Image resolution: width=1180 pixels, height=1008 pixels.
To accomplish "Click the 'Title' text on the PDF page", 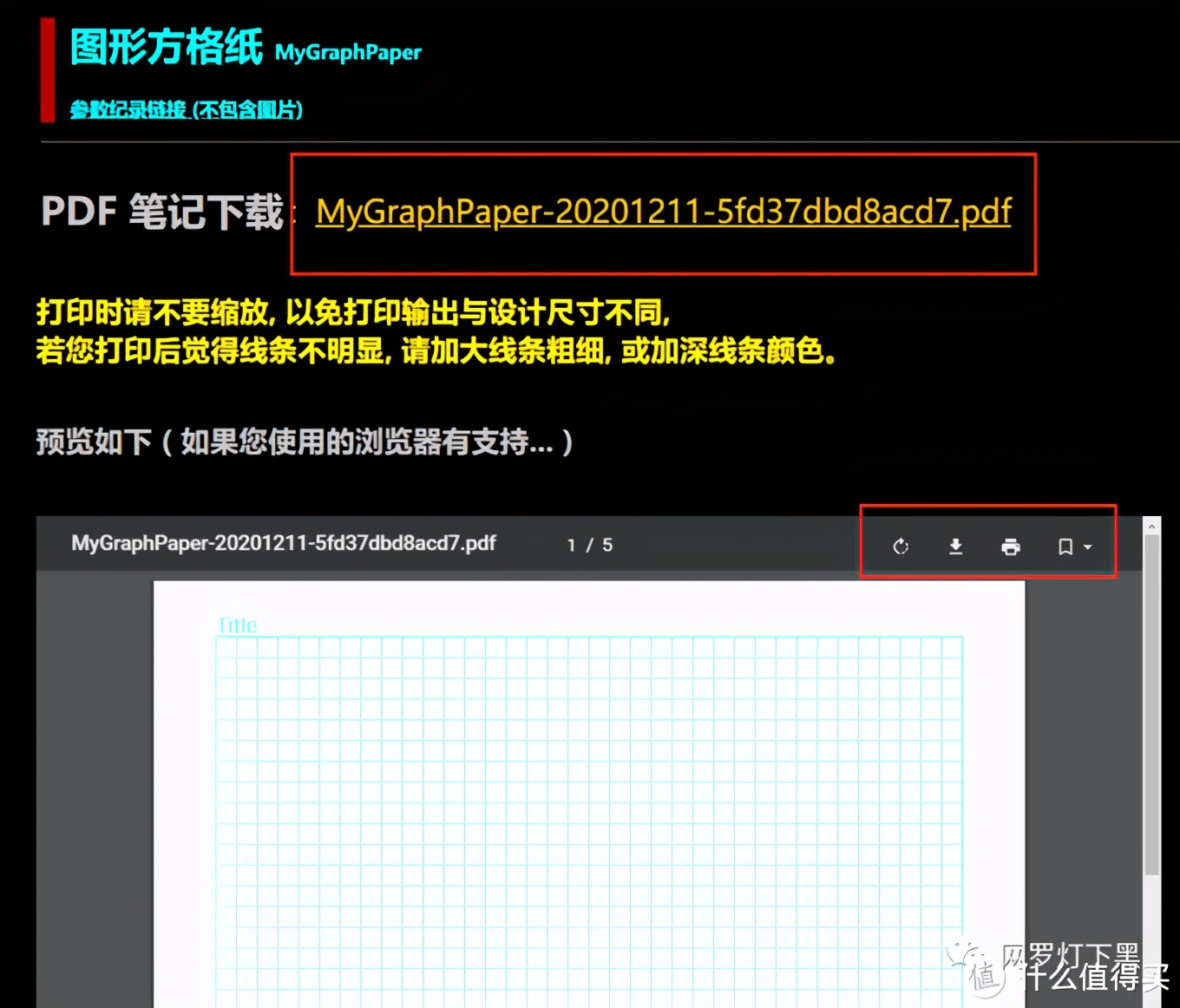I will (x=238, y=625).
